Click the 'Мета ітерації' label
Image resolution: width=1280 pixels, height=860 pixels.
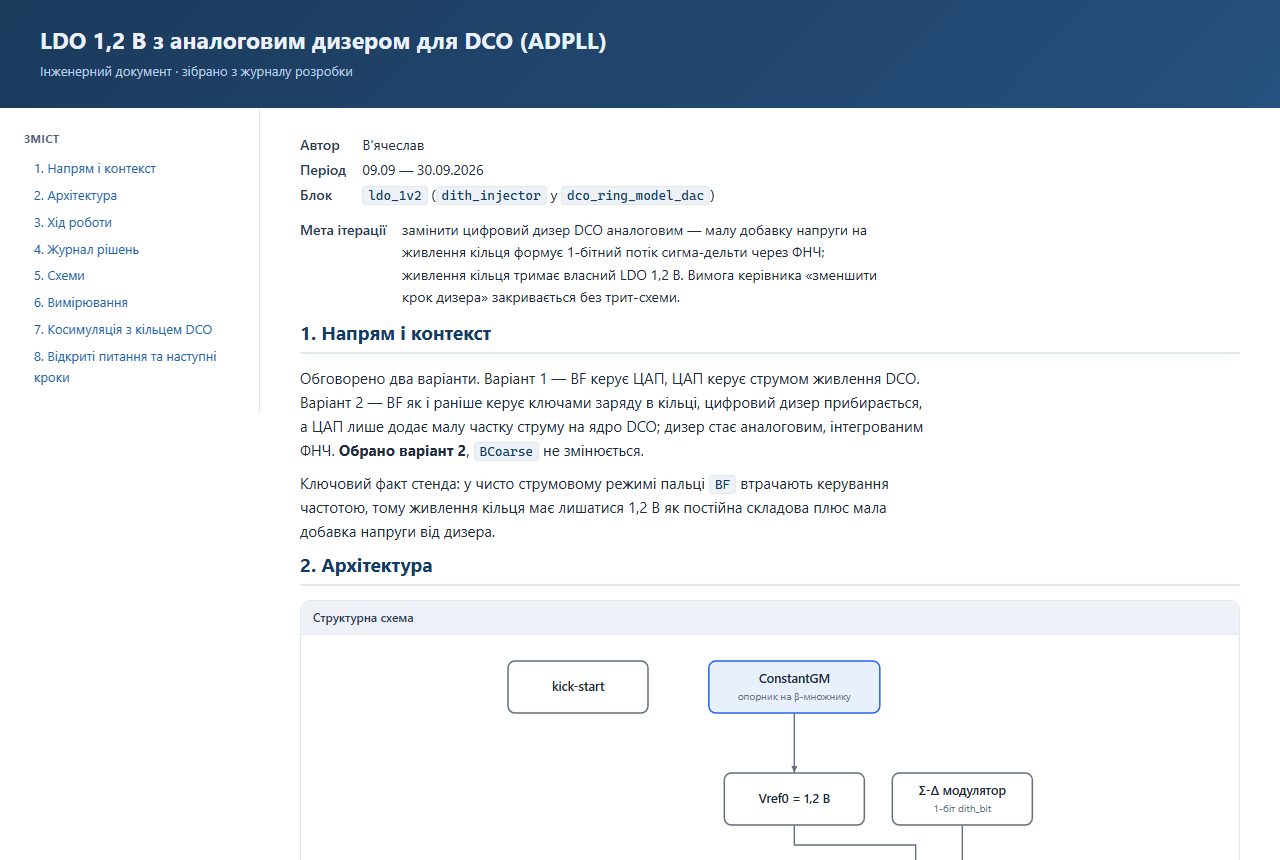[343, 231]
